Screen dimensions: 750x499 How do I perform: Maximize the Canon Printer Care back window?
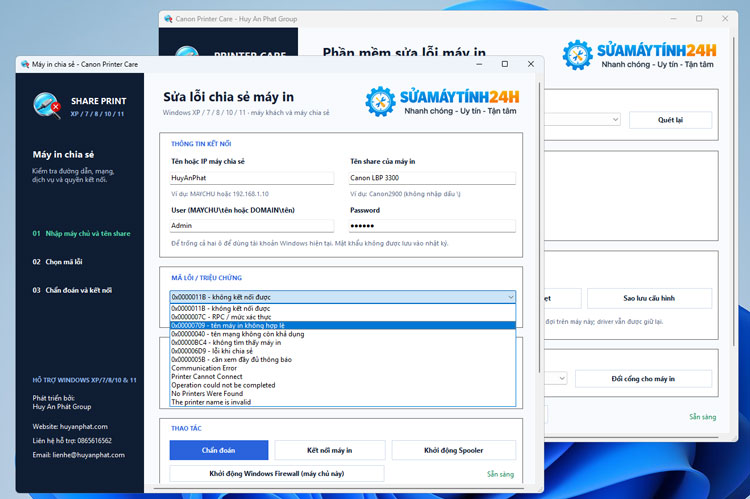point(699,19)
